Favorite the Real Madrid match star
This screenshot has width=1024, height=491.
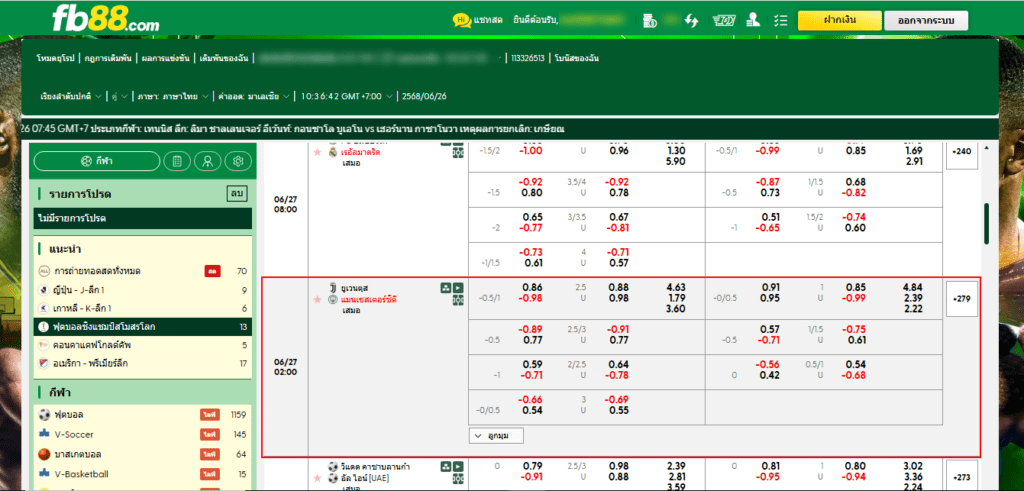[x=318, y=152]
